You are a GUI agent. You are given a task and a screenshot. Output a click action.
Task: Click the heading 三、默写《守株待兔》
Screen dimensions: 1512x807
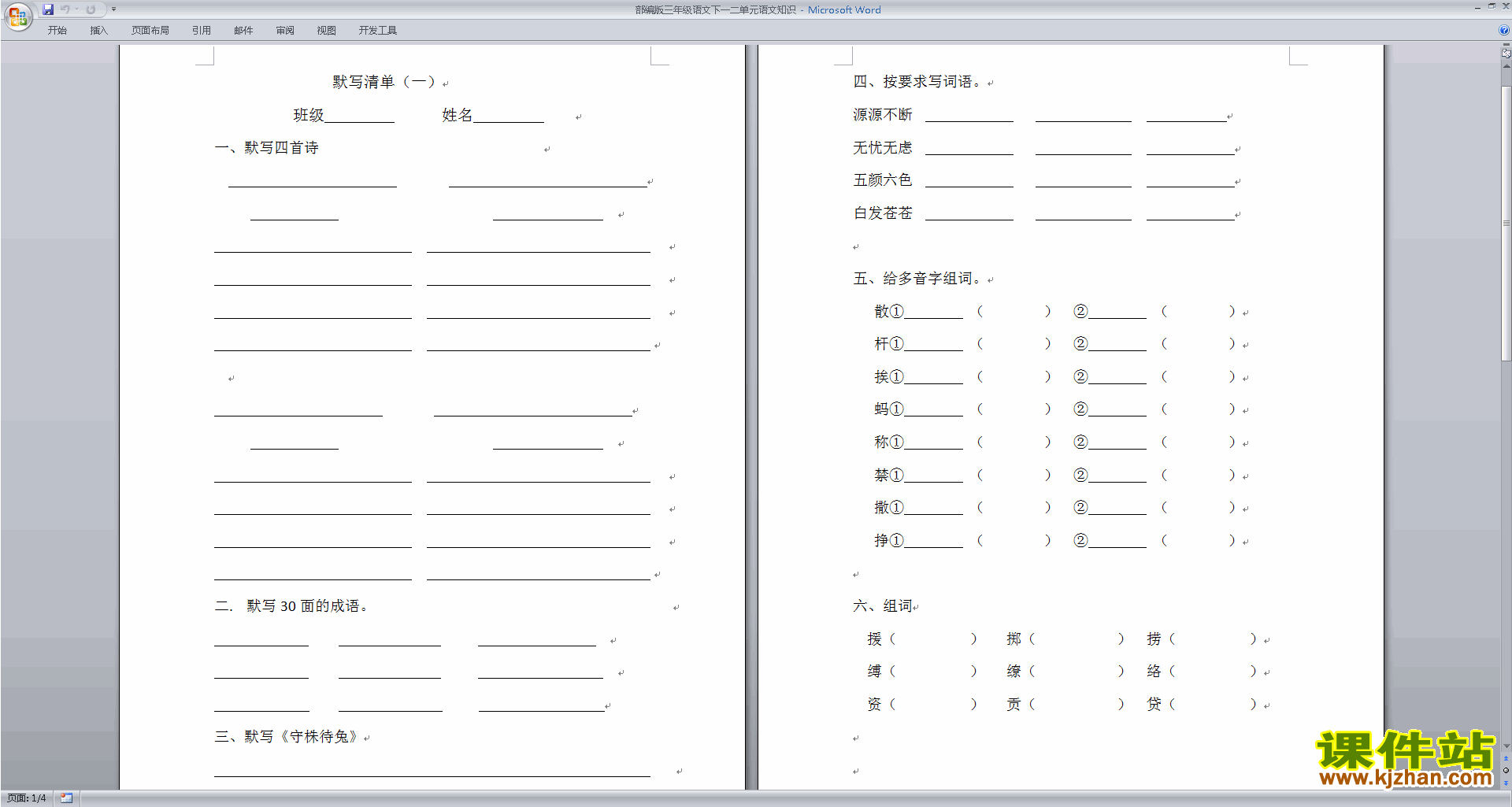pyautogui.click(x=288, y=737)
